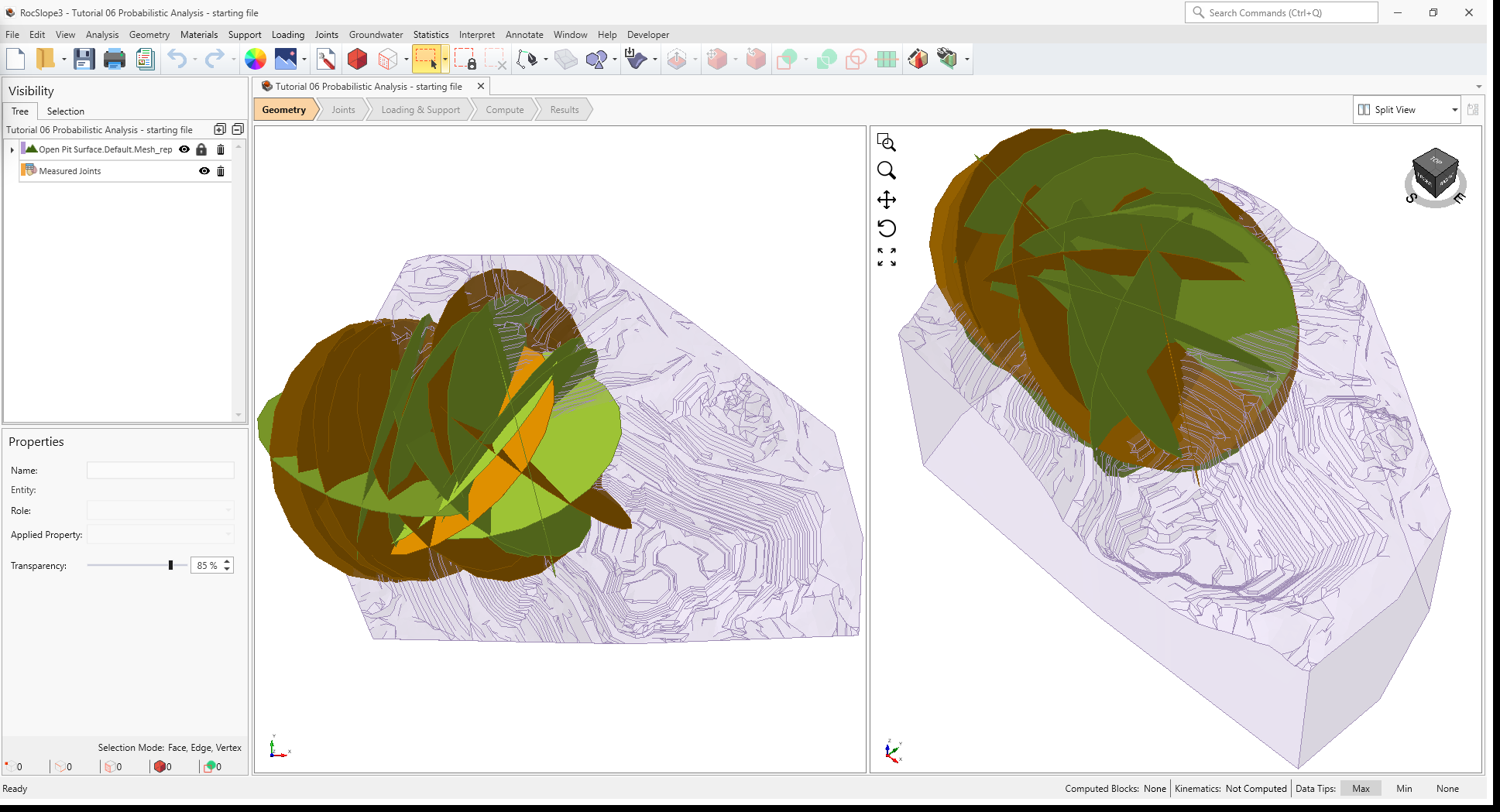Click the wireframe cube icon

388,59
